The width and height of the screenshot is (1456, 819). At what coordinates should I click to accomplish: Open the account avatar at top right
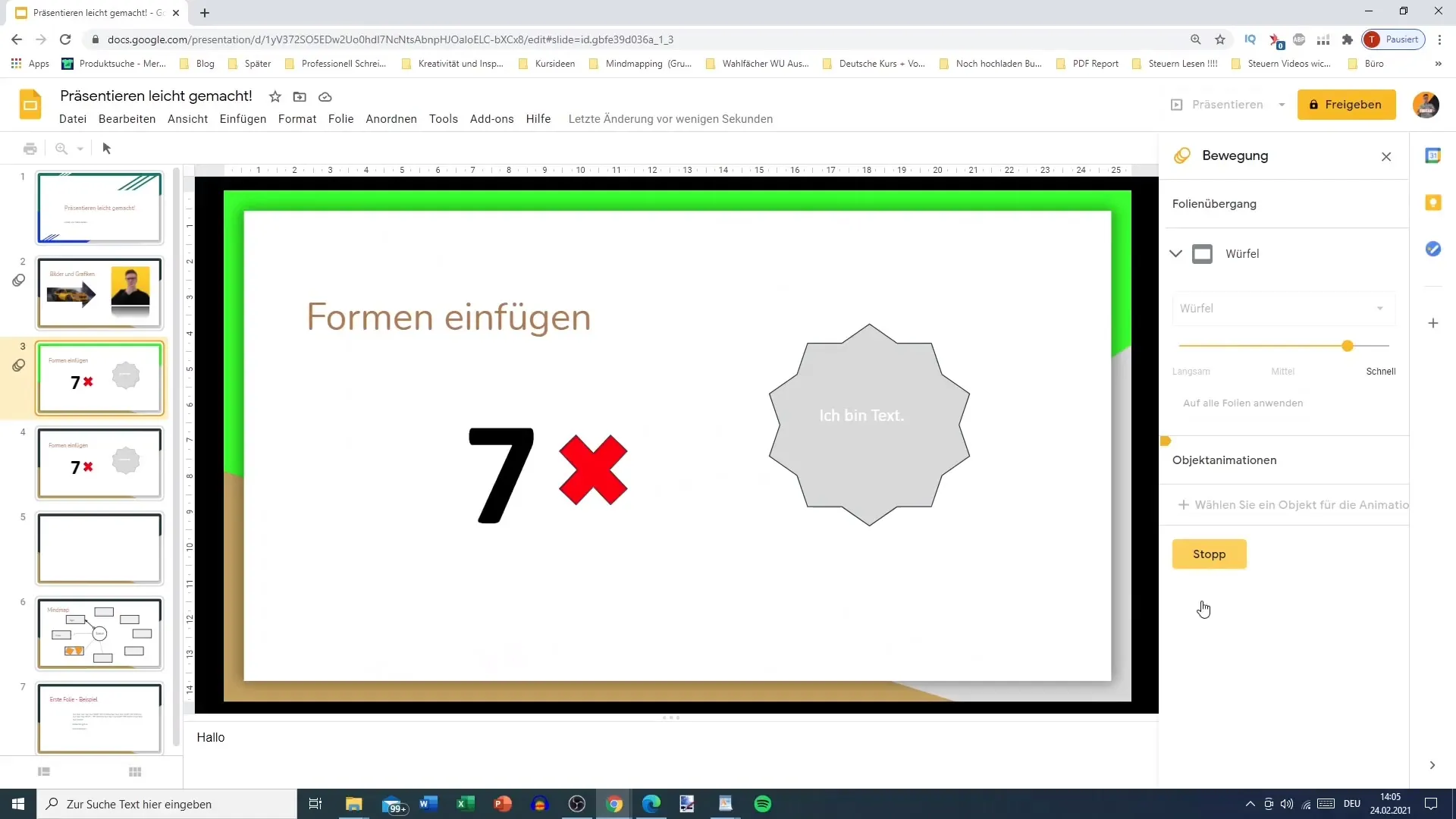1426,105
